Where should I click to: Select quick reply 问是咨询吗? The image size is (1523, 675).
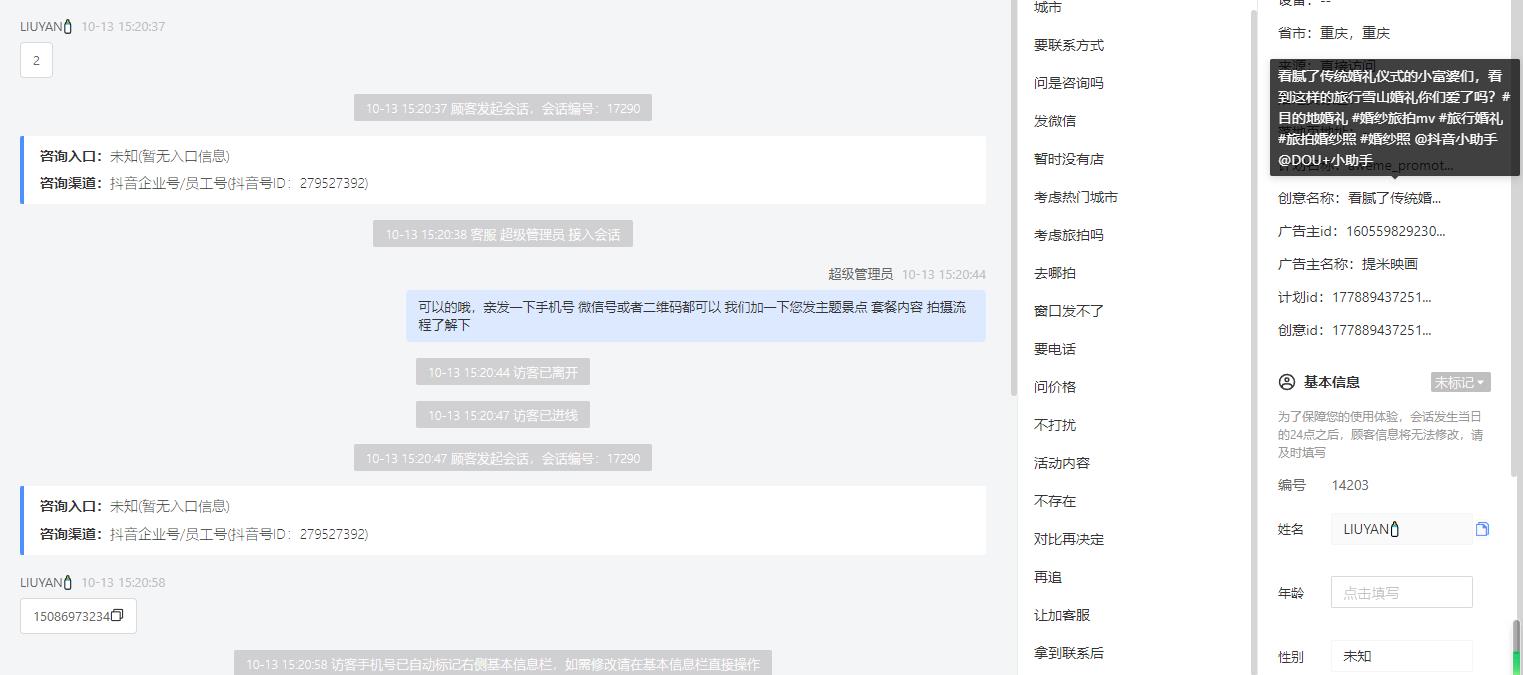click(x=1069, y=83)
